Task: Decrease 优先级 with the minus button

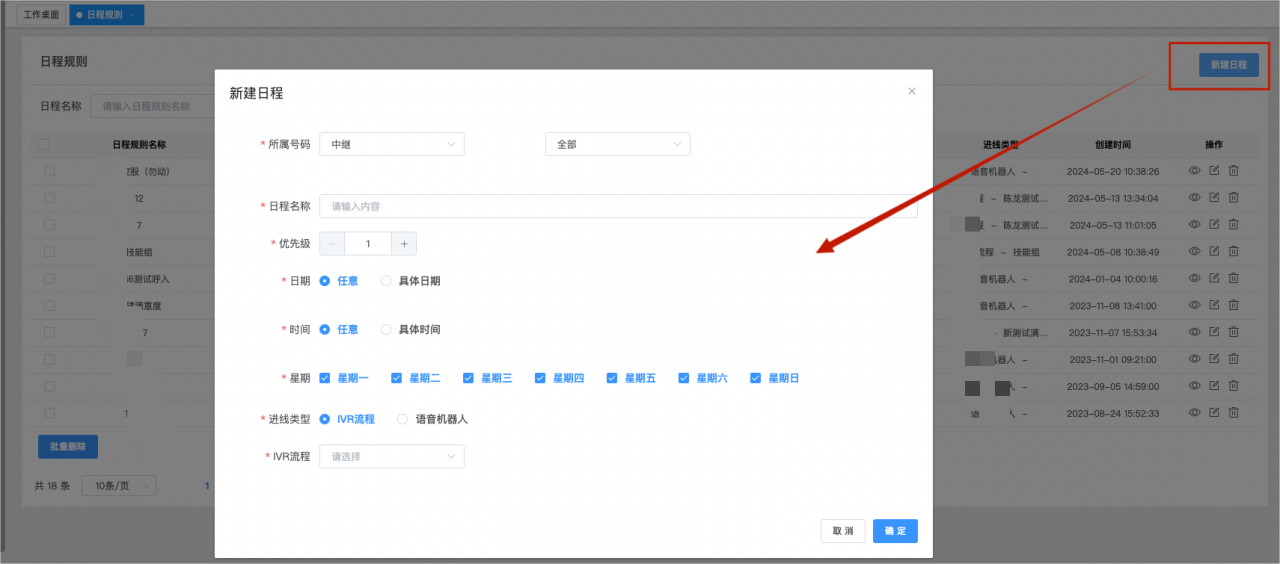Action: (x=332, y=243)
